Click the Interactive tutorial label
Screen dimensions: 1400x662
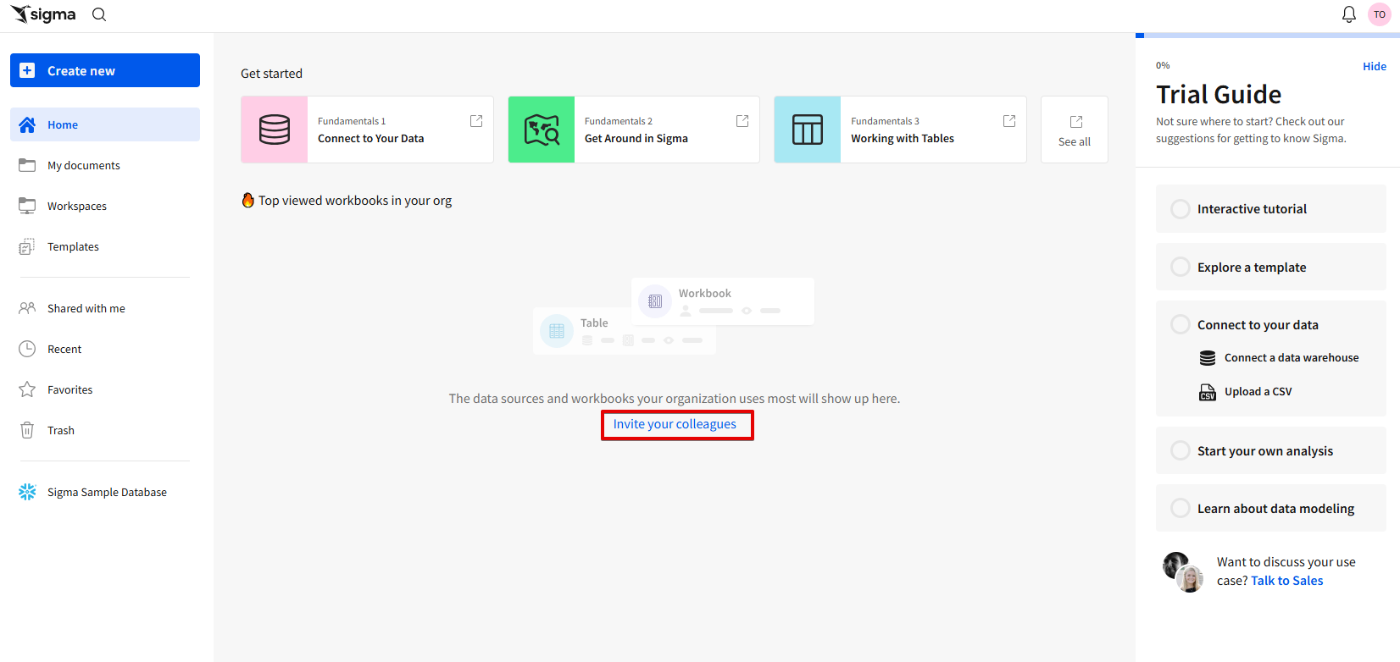pos(1252,209)
